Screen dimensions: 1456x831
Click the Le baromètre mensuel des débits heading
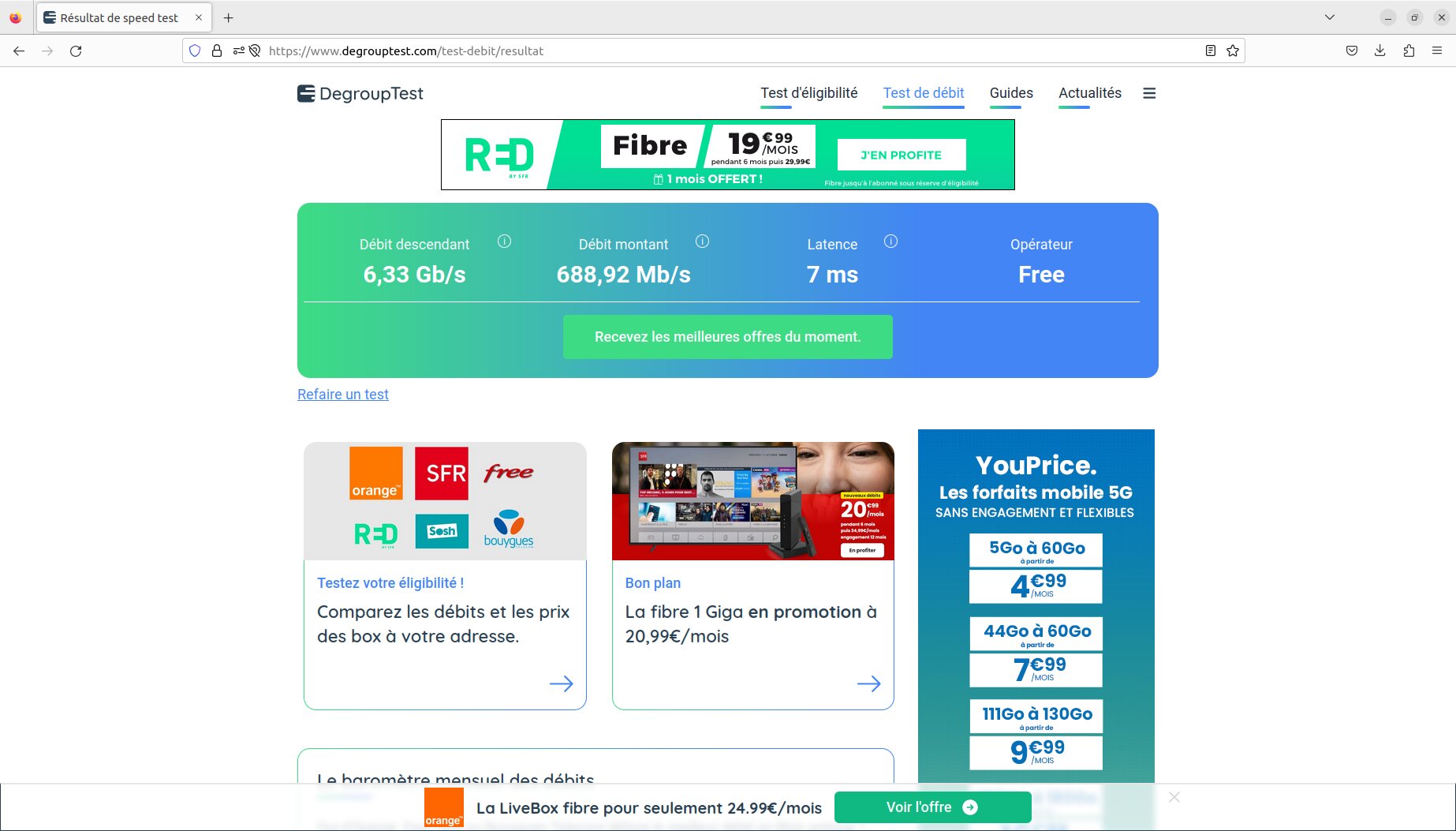(456, 780)
